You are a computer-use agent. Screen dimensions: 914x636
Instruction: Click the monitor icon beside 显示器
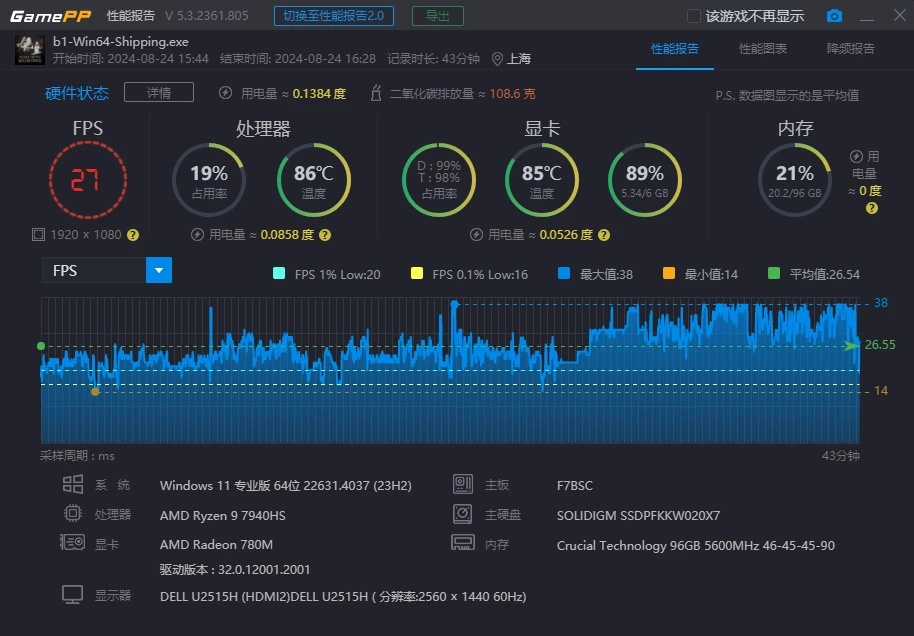[x=72, y=595]
